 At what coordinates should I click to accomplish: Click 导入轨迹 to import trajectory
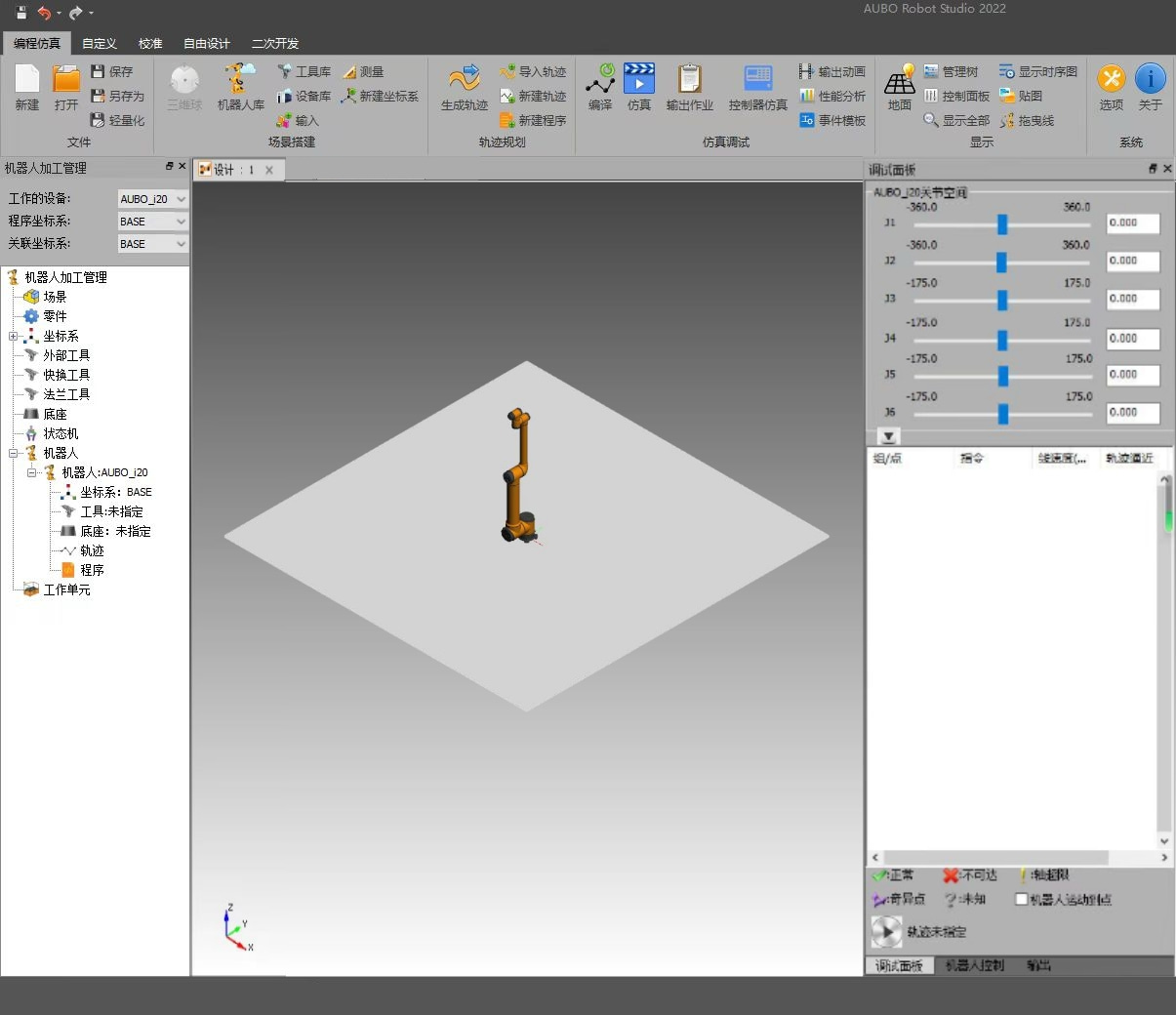tap(533, 71)
